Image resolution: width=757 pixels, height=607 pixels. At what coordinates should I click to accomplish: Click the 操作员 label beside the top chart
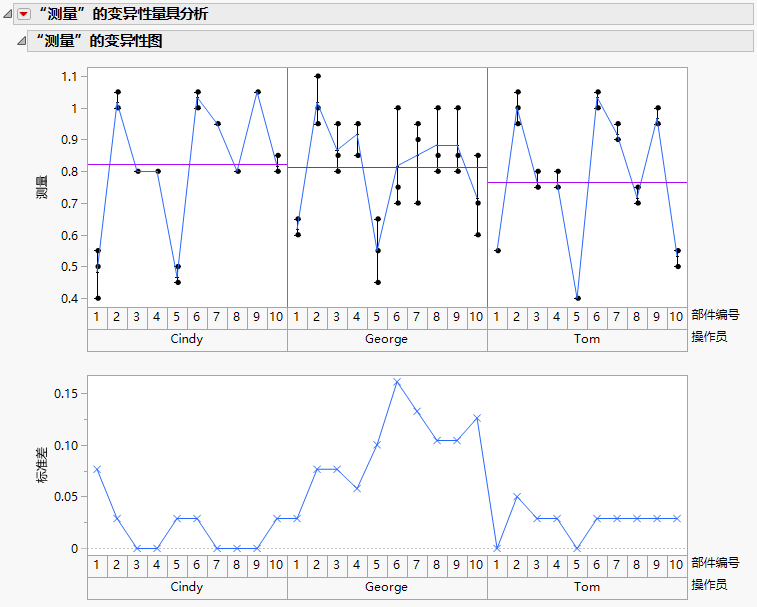coord(709,337)
